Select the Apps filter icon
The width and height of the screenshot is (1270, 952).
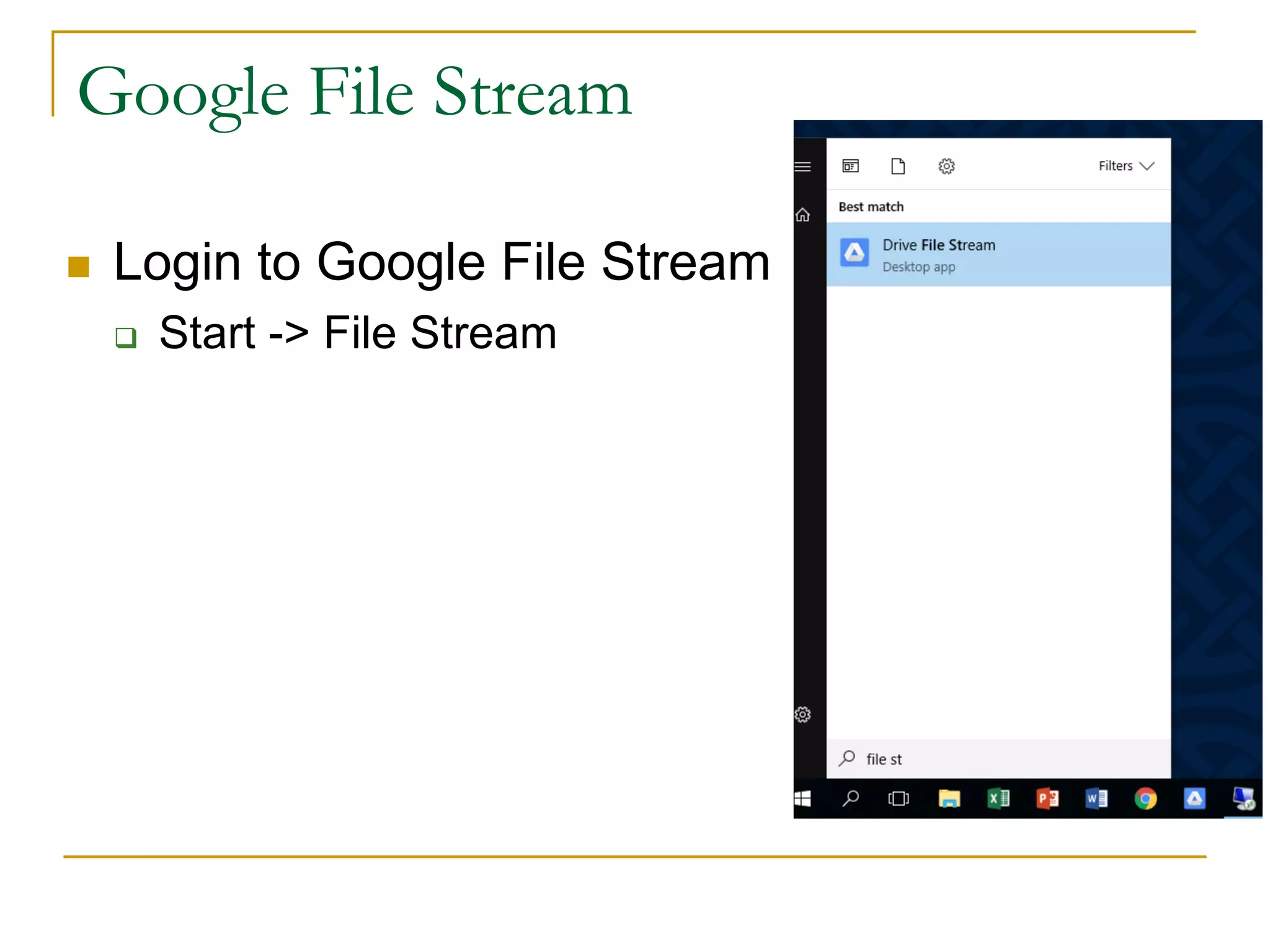(851, 166)
